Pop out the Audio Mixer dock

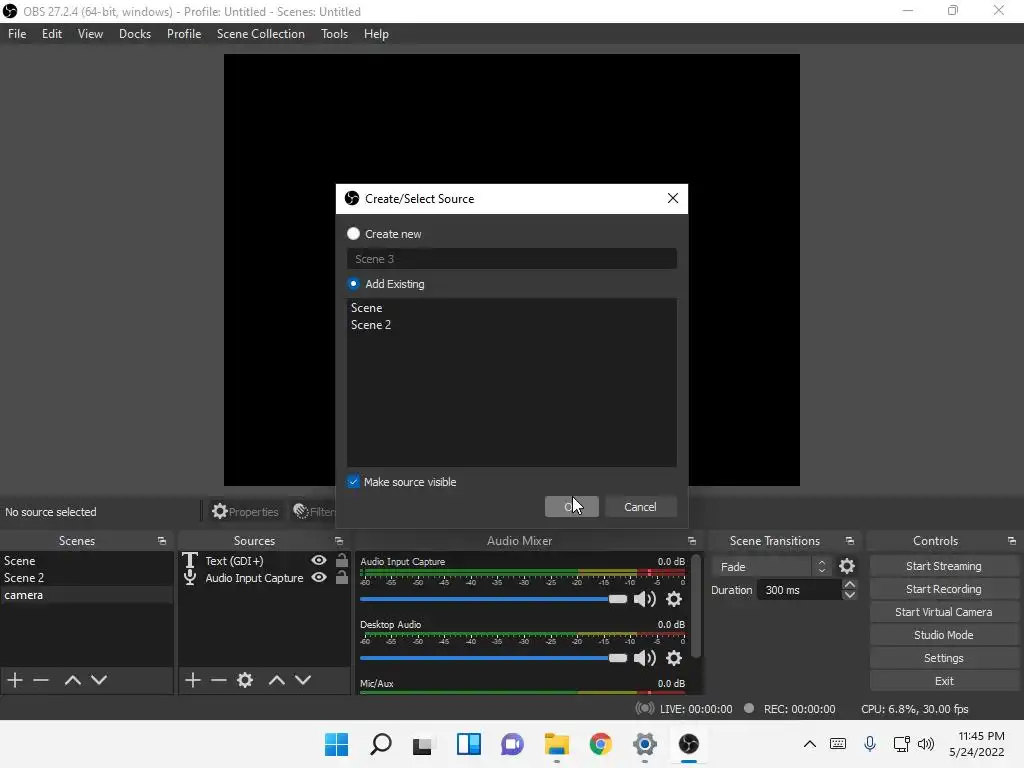(x=692, y=541)
